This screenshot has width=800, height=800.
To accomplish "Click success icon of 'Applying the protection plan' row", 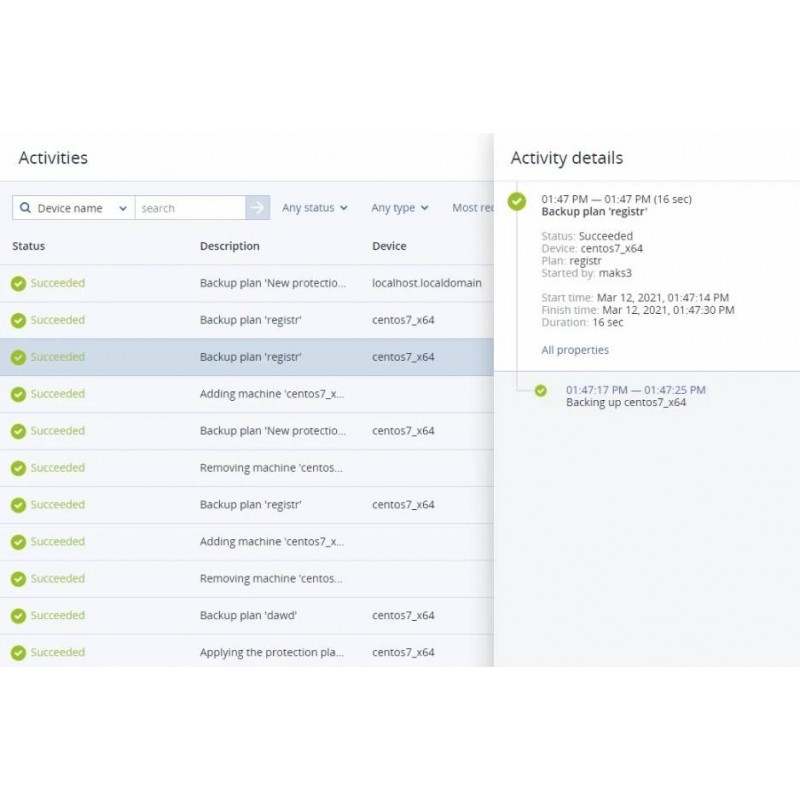I will (18, 653).
